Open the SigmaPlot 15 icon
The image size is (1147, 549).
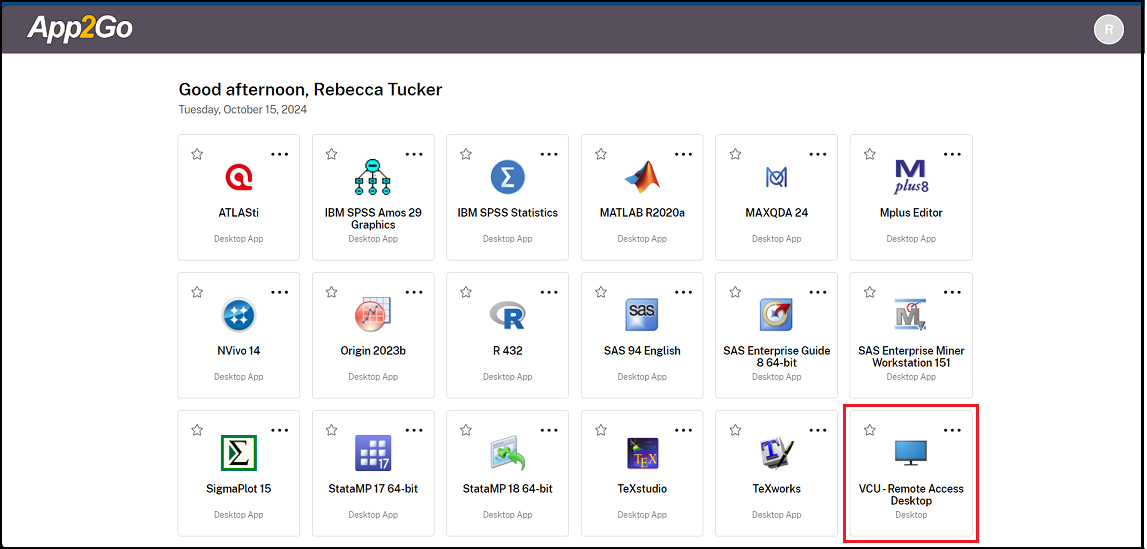click(x=238, y=453)
